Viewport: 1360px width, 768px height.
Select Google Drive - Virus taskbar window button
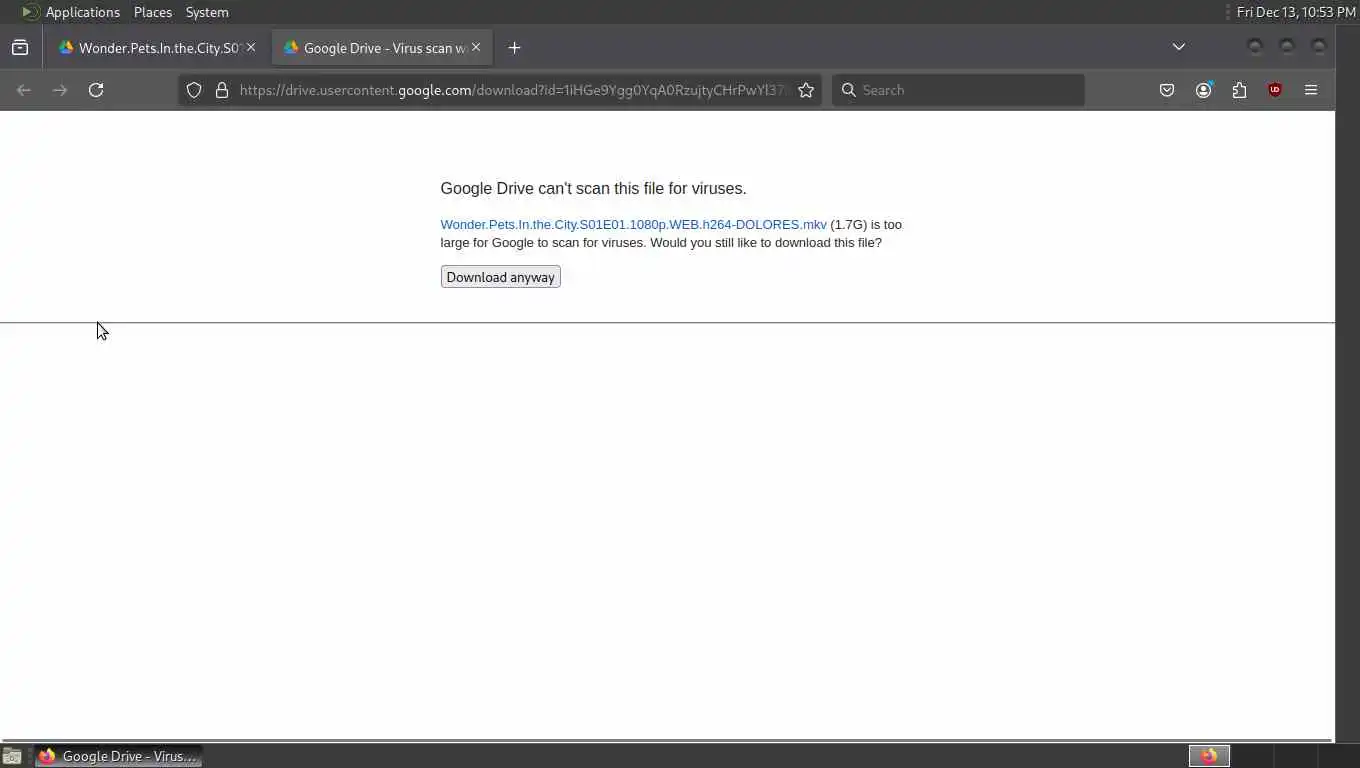(118, 756)
